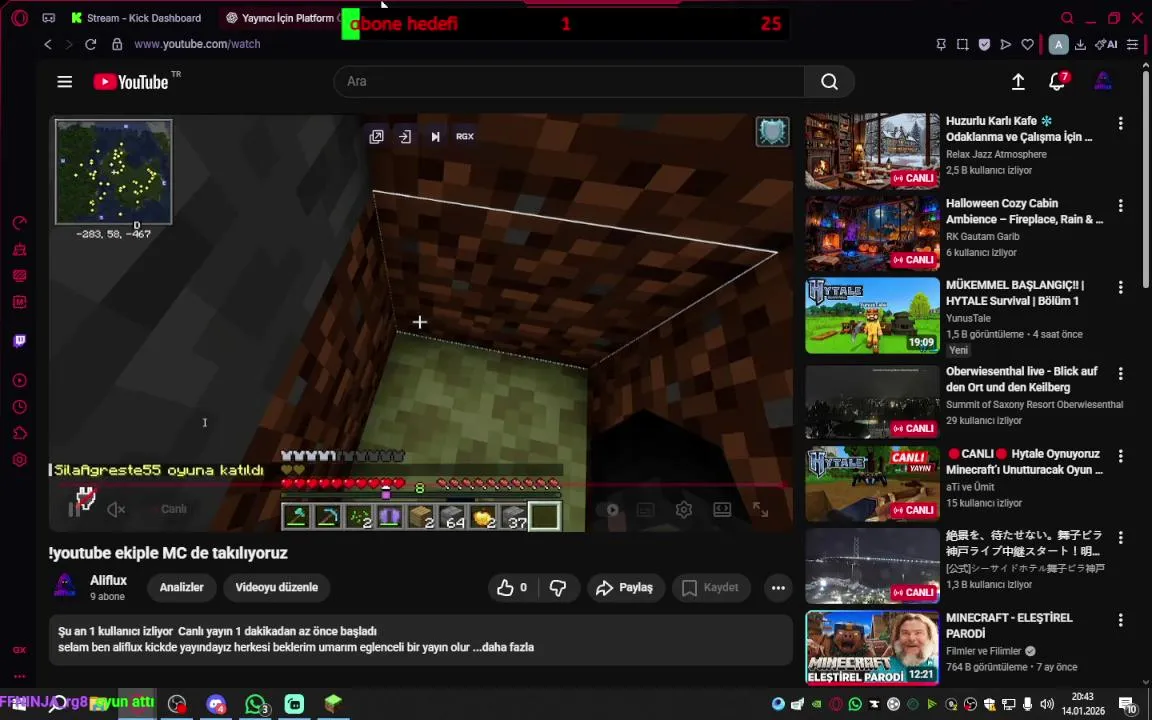
Task: Like the video with thumbs up
Action: pyautogui.click(x=513, y=587)
